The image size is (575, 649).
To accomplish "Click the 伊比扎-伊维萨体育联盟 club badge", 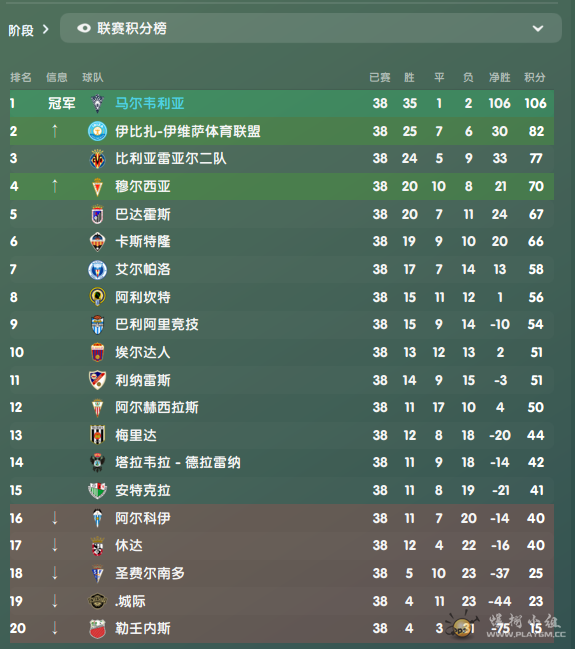I will click(x=98, y=131).
